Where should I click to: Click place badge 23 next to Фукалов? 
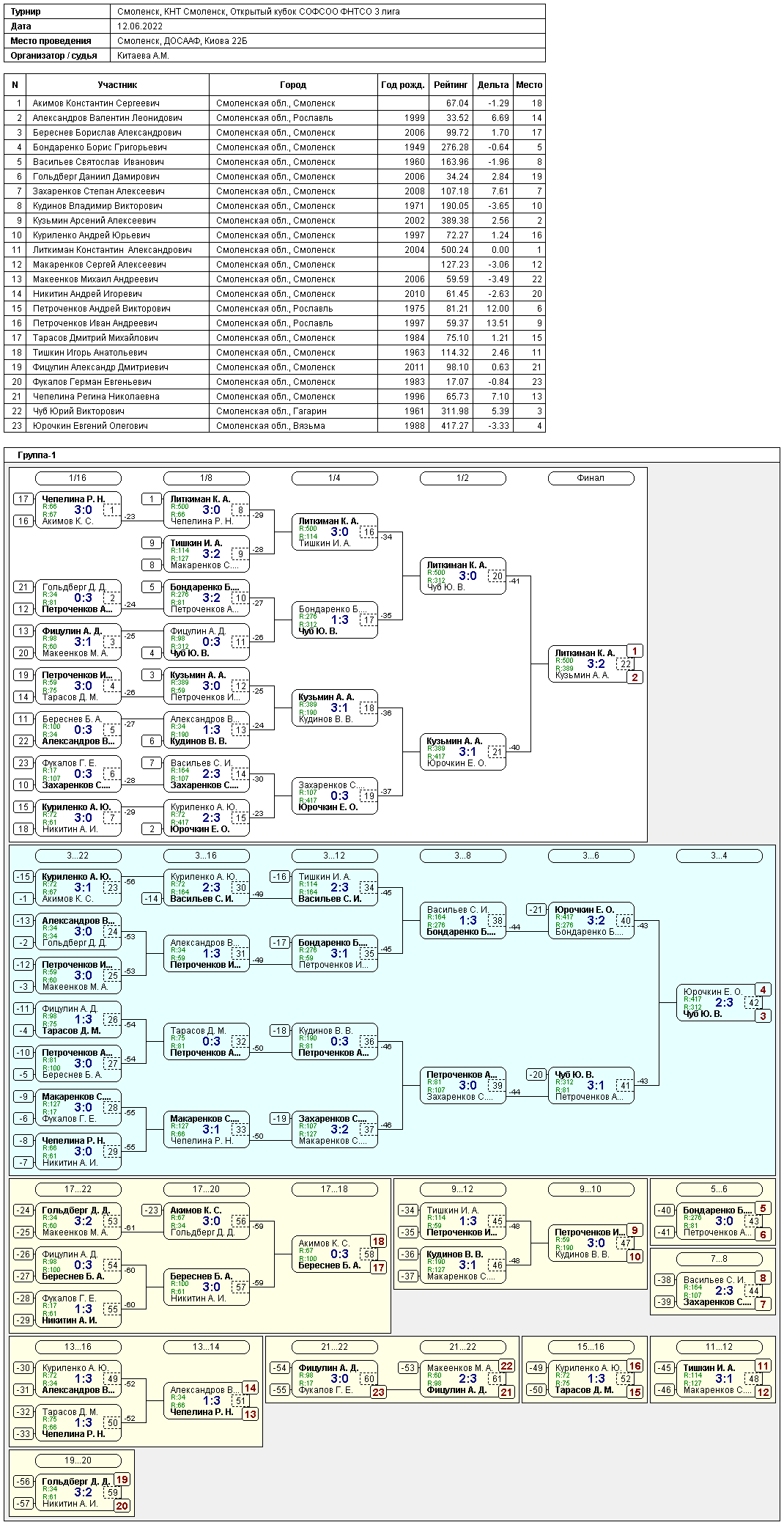[378, 1392]
